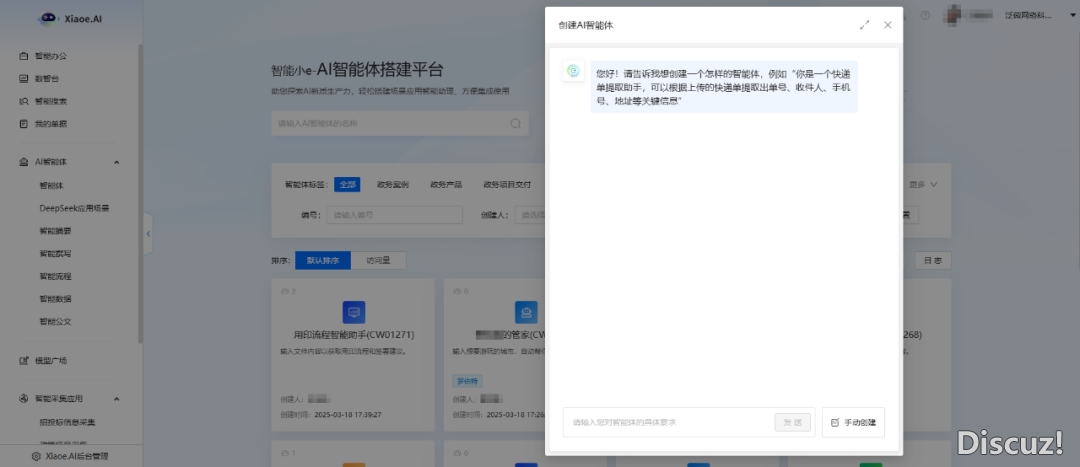The height and width of the screenshot is (467, 1080).
Task: Click the greeting message bubble in dialog
Action: coord(724,87)
